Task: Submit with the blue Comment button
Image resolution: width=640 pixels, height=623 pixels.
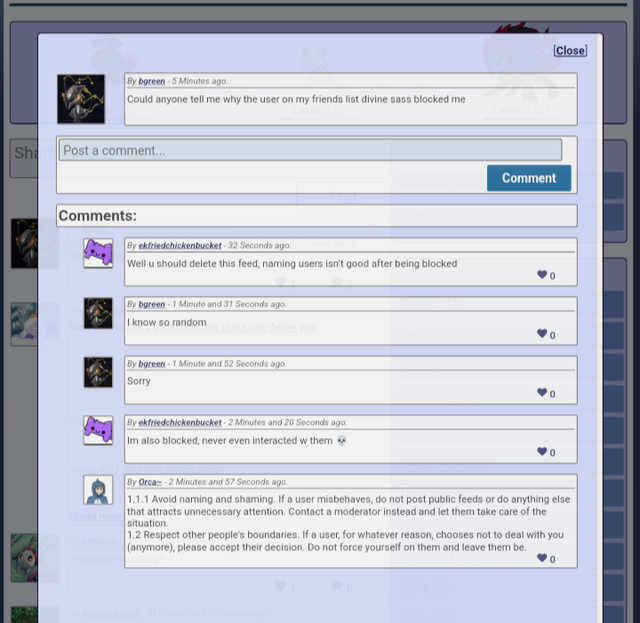Action: (x=529, y=178)
